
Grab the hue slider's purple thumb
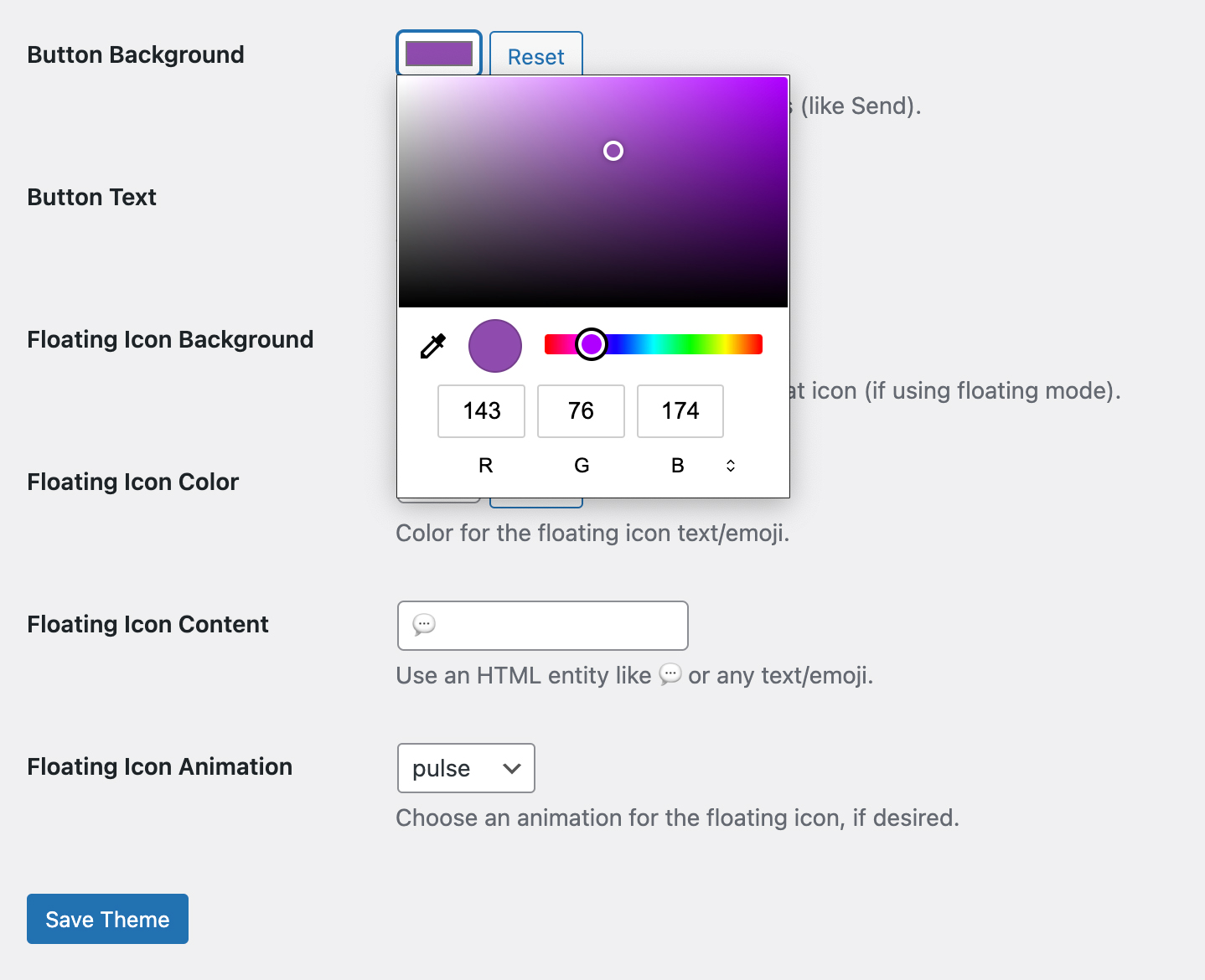pyautogui.click(x=592, y=344)
